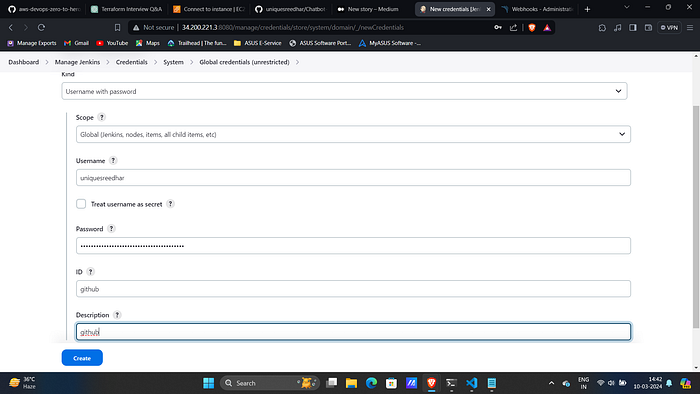This screenshot has height=394, width=700.
Task: Expand the Credentials breadcrumb chevron
Action: 155,62
